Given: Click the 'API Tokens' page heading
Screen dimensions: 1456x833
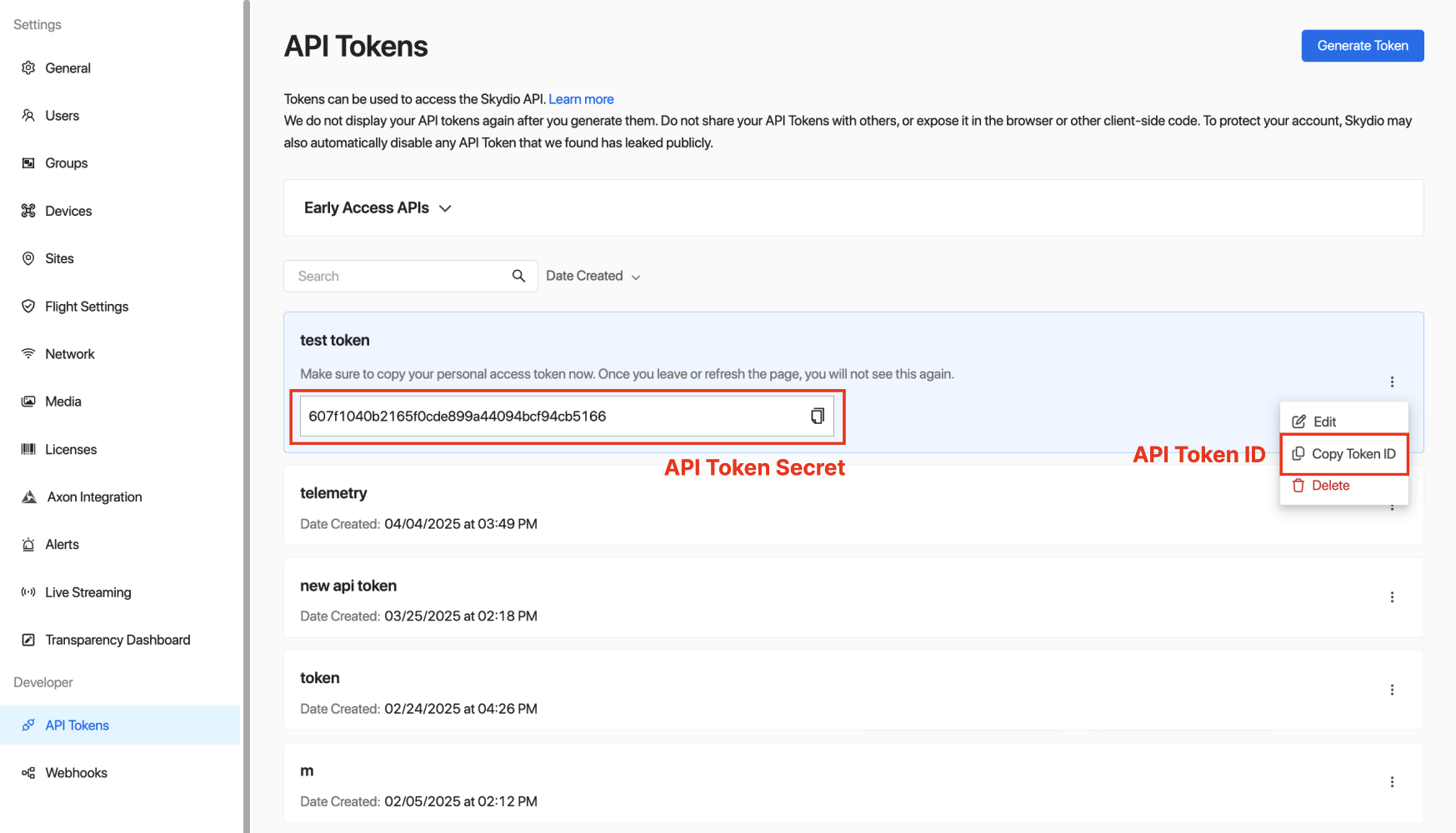Looking at the screenshot, I should point(356,46).
